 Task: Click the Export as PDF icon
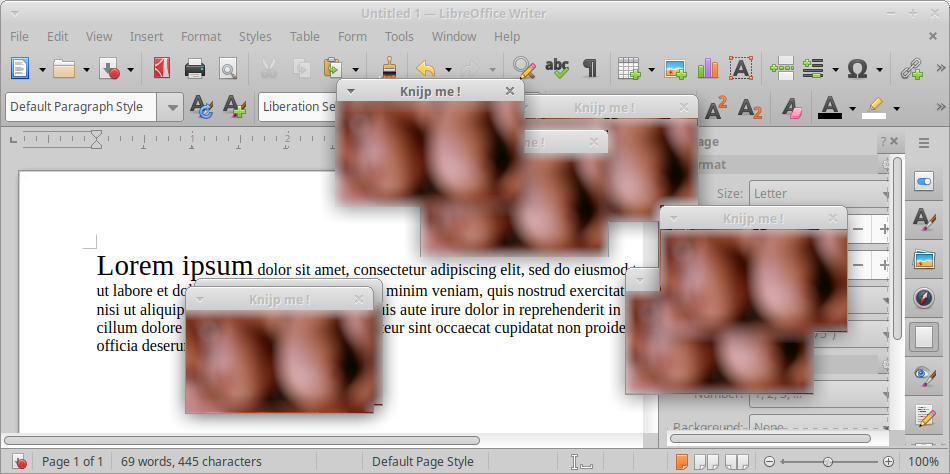(x=162, y=68)
